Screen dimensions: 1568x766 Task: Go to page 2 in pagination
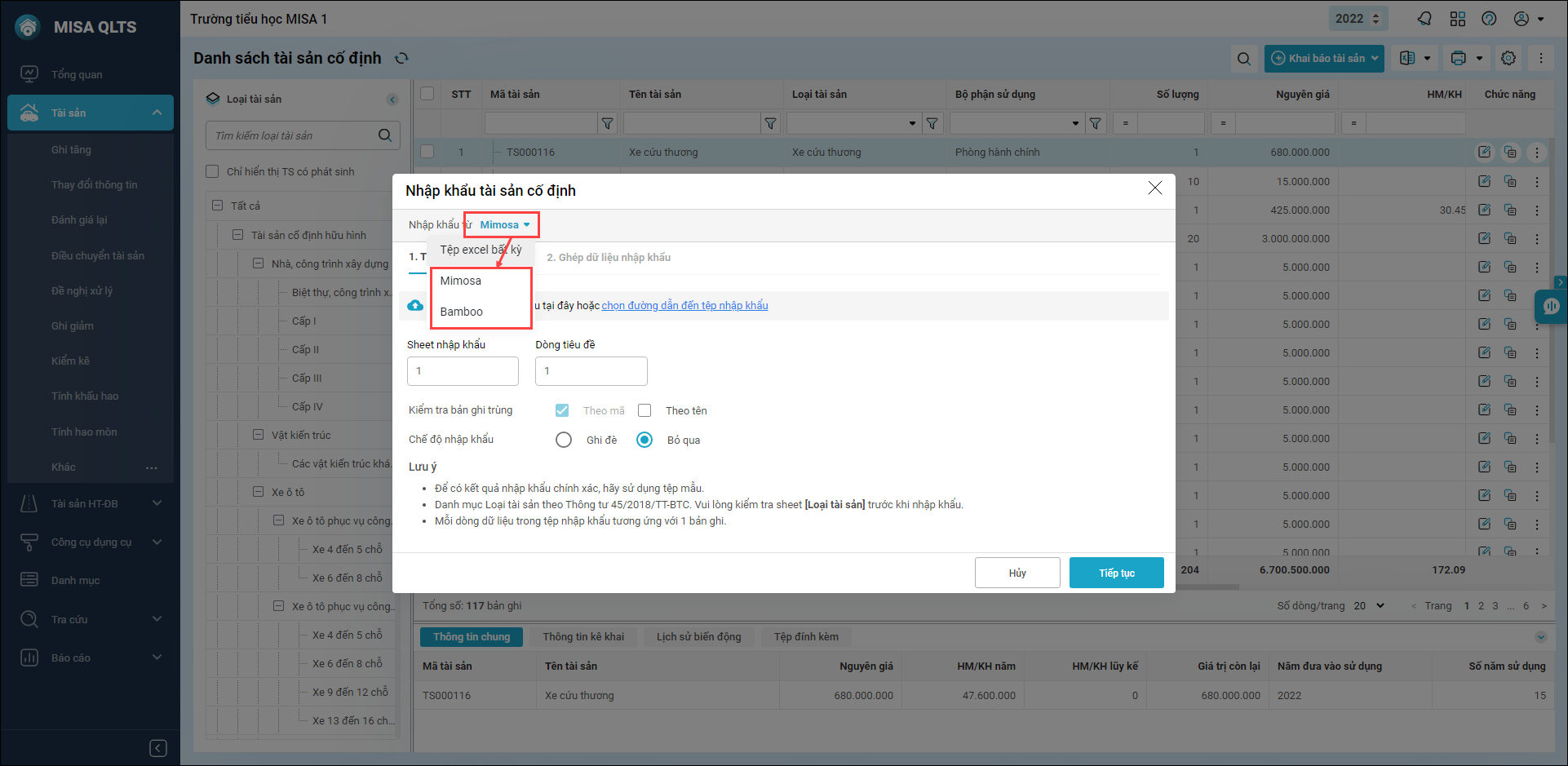click(x=1481, y=606)
